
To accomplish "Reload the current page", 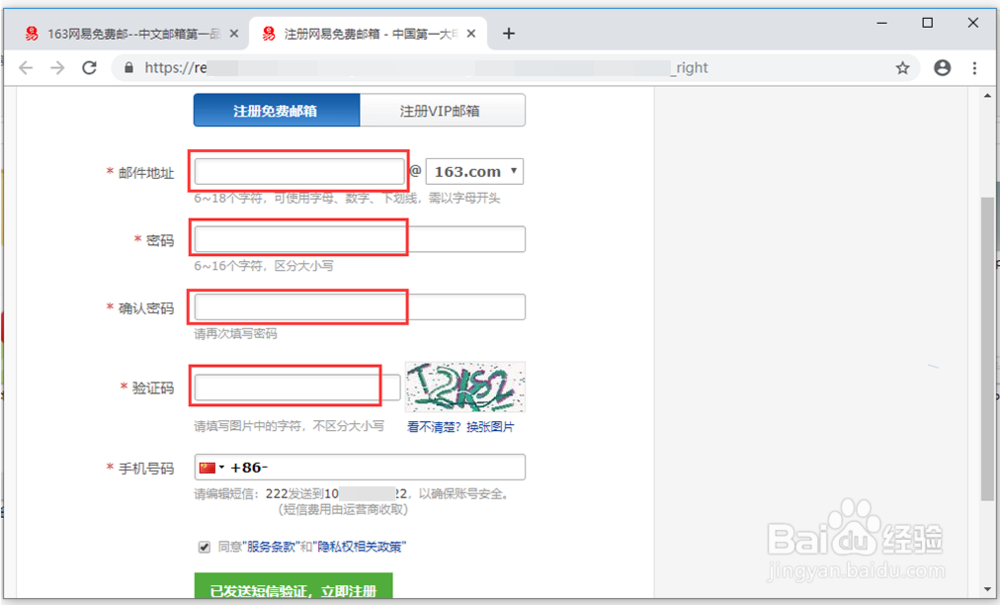I will pos(89,68).
